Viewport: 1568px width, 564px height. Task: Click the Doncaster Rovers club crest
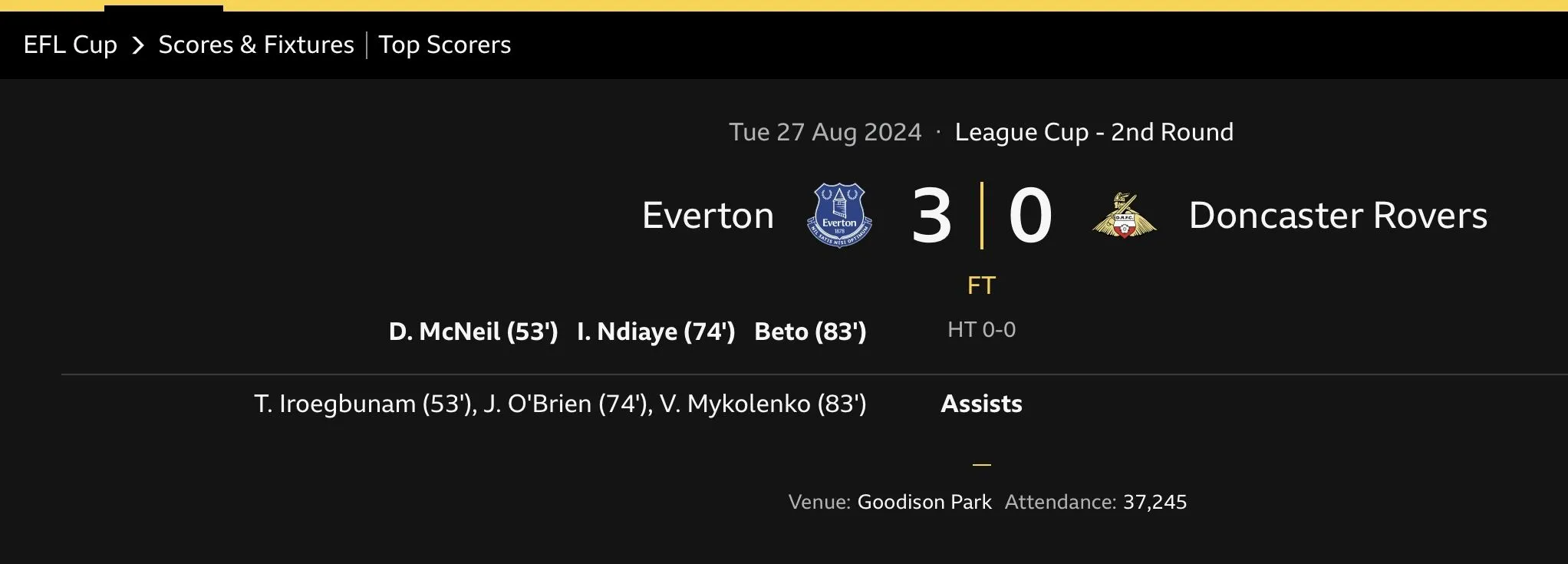click(x=1124, y=216)
